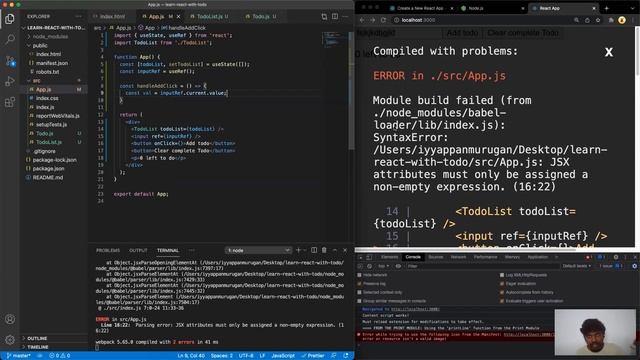Toggle the Hide network checkbox

tap(360, 275)
